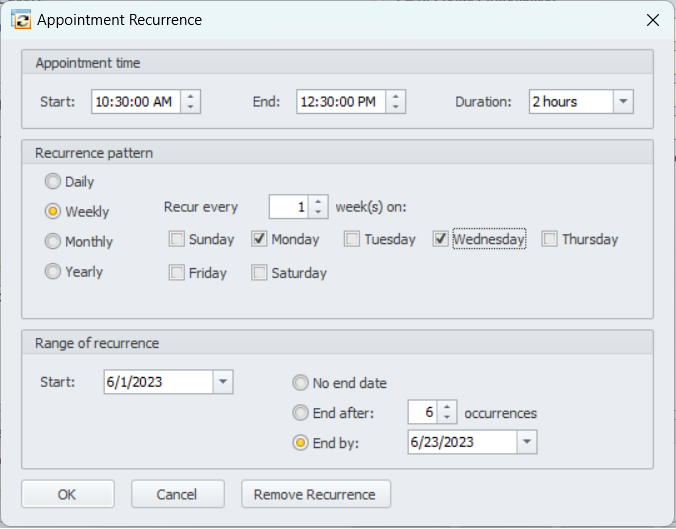Select the Yearly recurrence pattern
676x529 pixels.
point(53,271)
